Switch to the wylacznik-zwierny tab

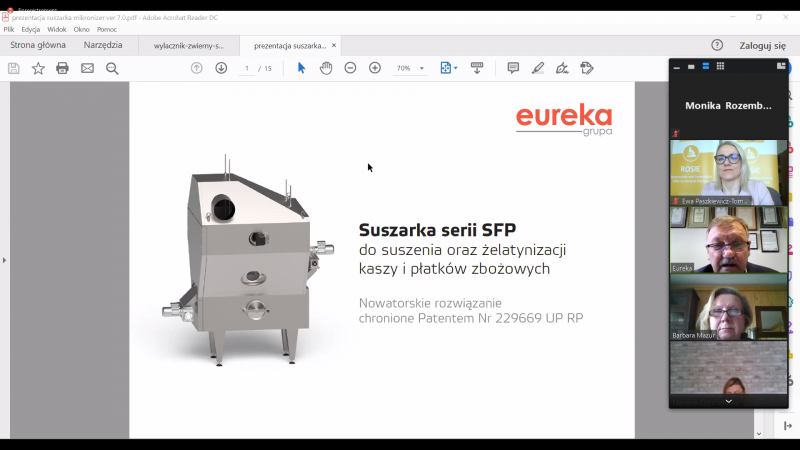[x=188, y=46]
